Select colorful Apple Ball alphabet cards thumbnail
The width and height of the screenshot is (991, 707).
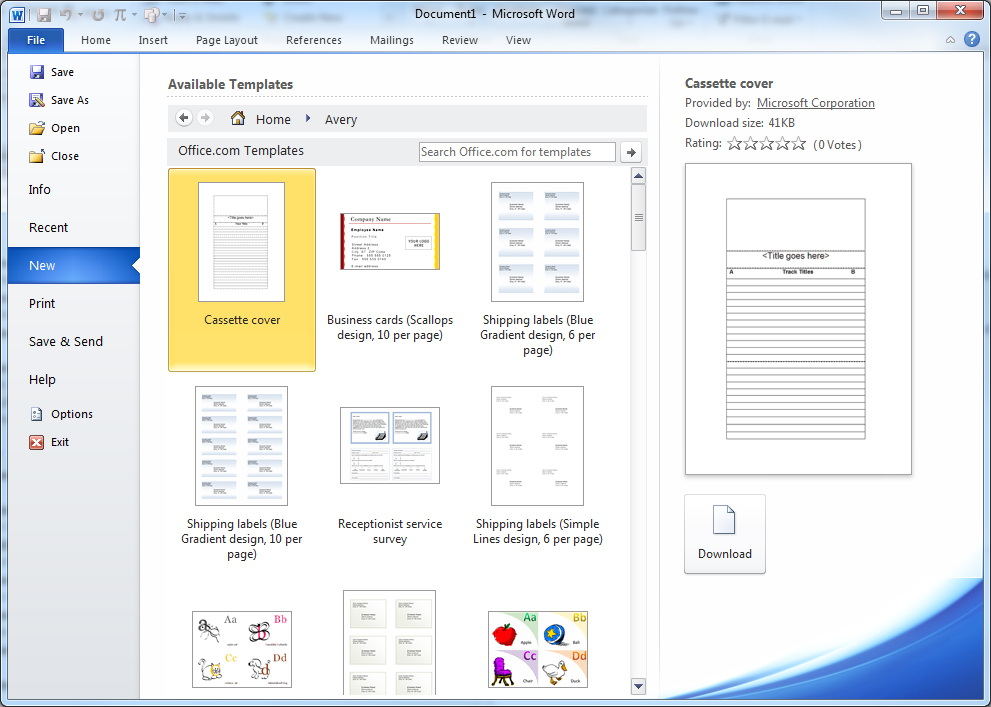pyautogui.click(x=538, y=649)
